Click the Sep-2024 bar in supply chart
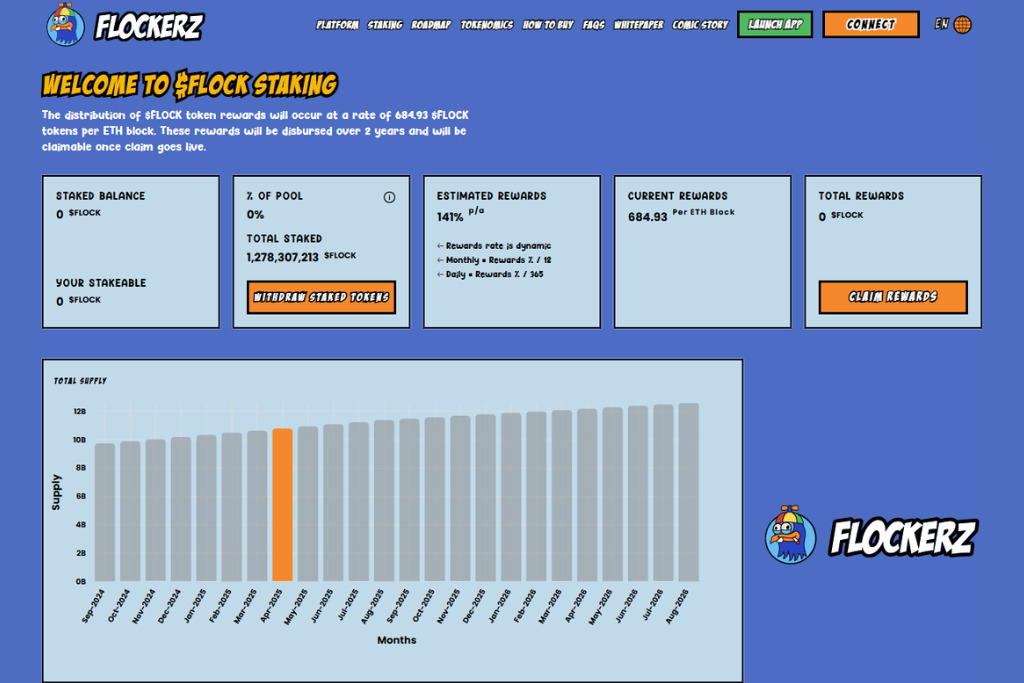This screenshot has width=1024, height=683. [x=104, y=513]
